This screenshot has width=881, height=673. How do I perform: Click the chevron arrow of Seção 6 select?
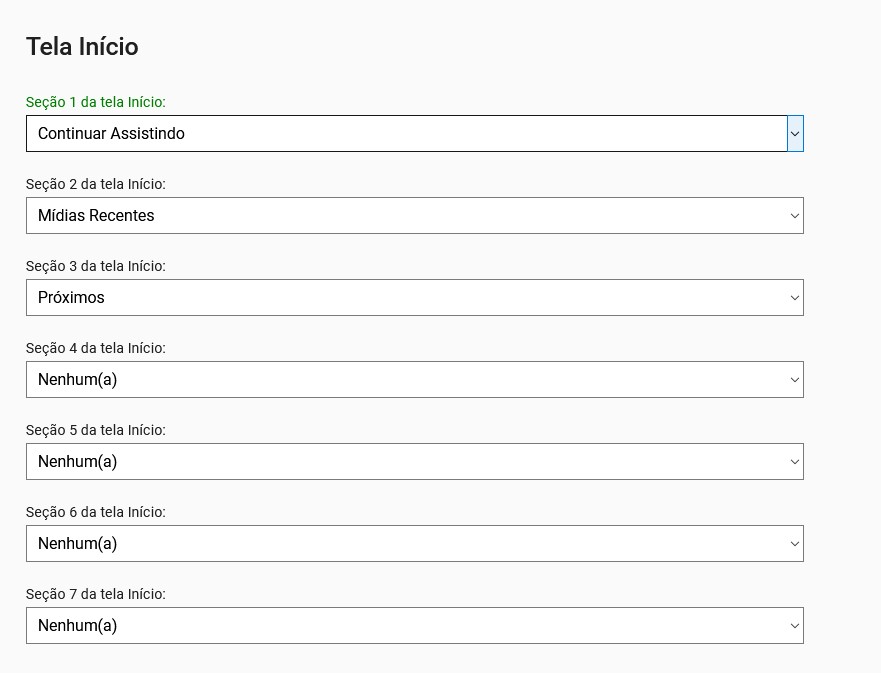(x=795, y=544)
